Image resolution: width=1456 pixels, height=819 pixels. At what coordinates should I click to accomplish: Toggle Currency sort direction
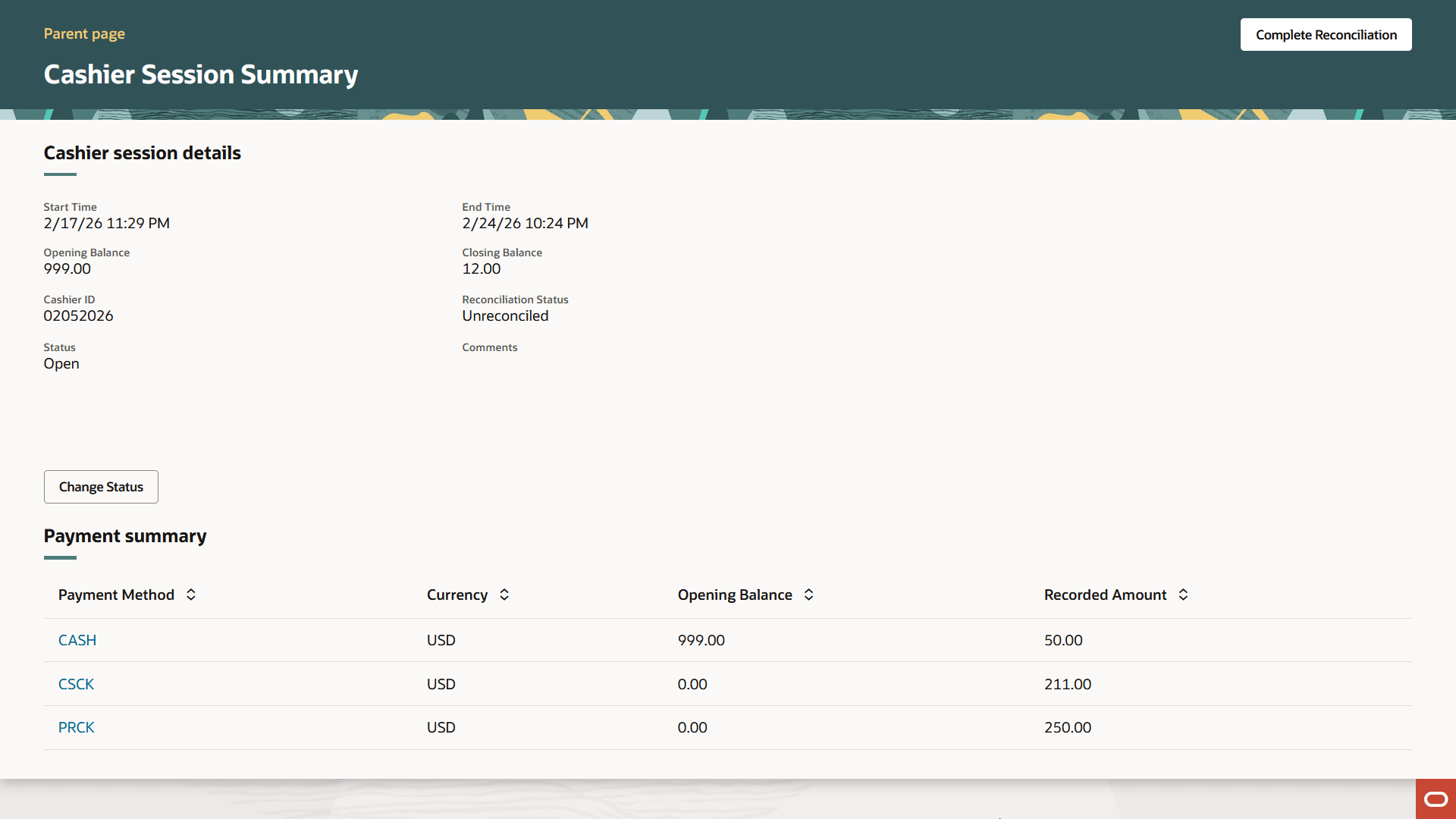pyautogui.click(x=504, y=595)
